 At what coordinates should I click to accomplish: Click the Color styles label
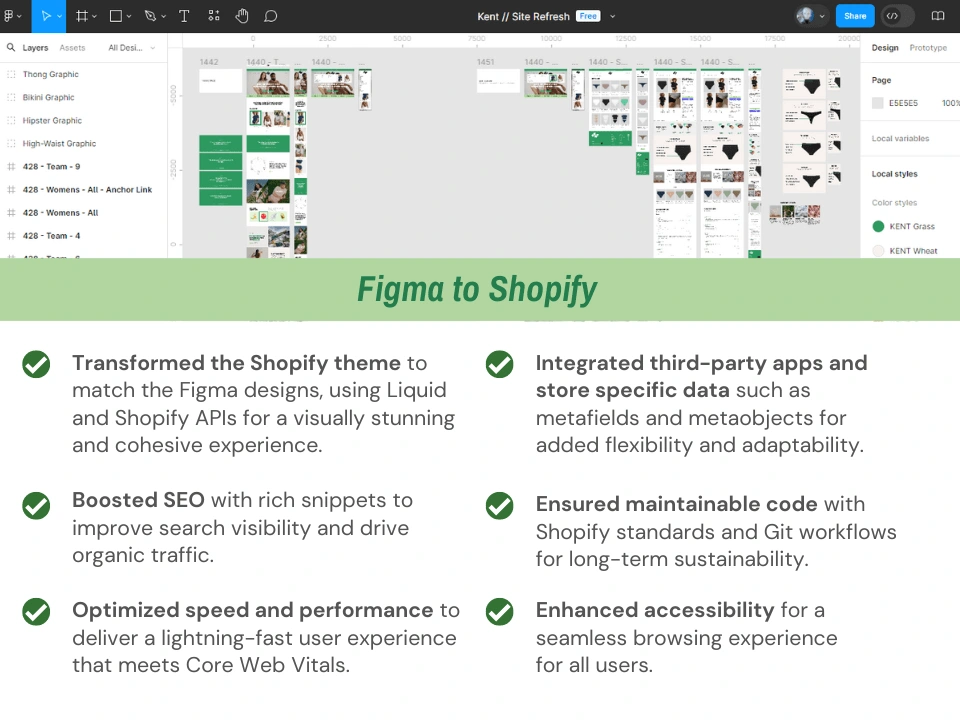point(894,203)
